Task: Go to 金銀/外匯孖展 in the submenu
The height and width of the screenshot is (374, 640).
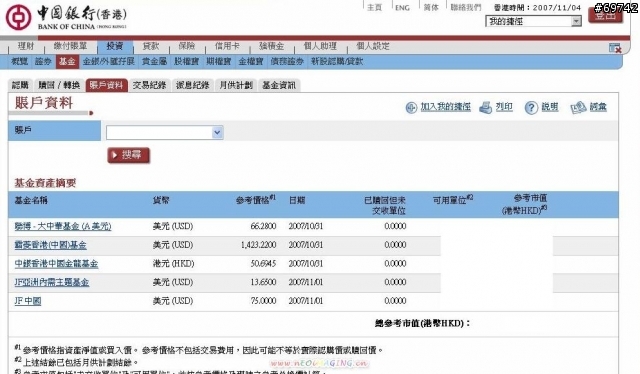Action: 109,61
